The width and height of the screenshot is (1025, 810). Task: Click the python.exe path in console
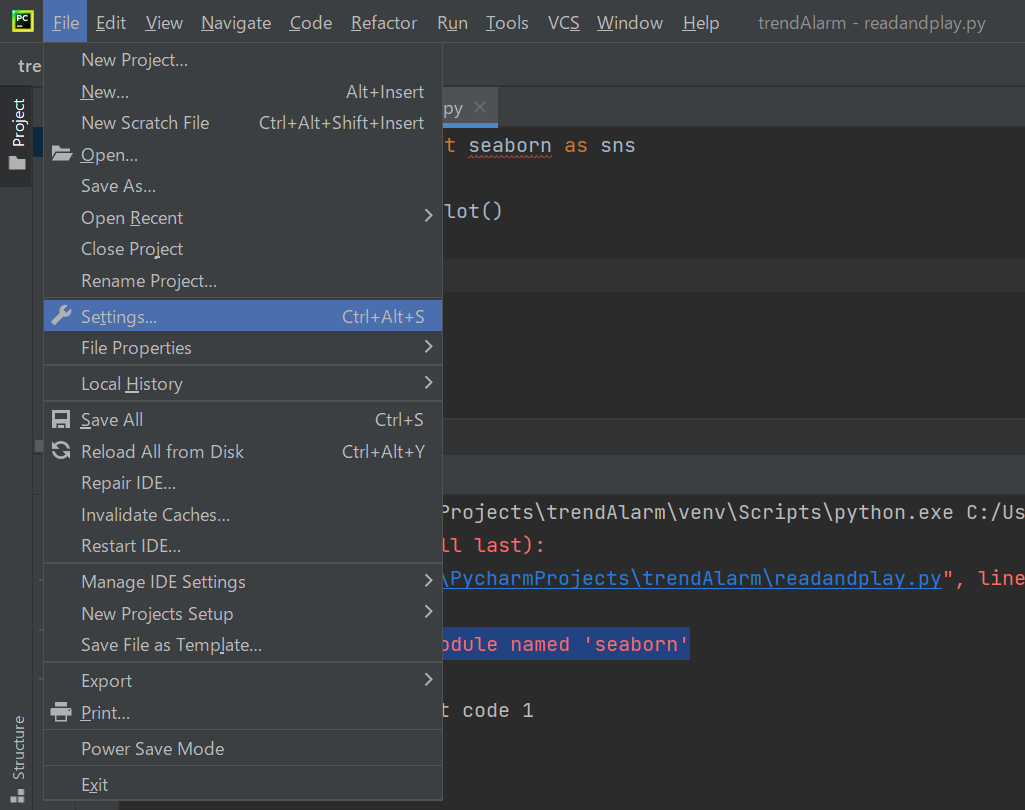coord(696,513)
